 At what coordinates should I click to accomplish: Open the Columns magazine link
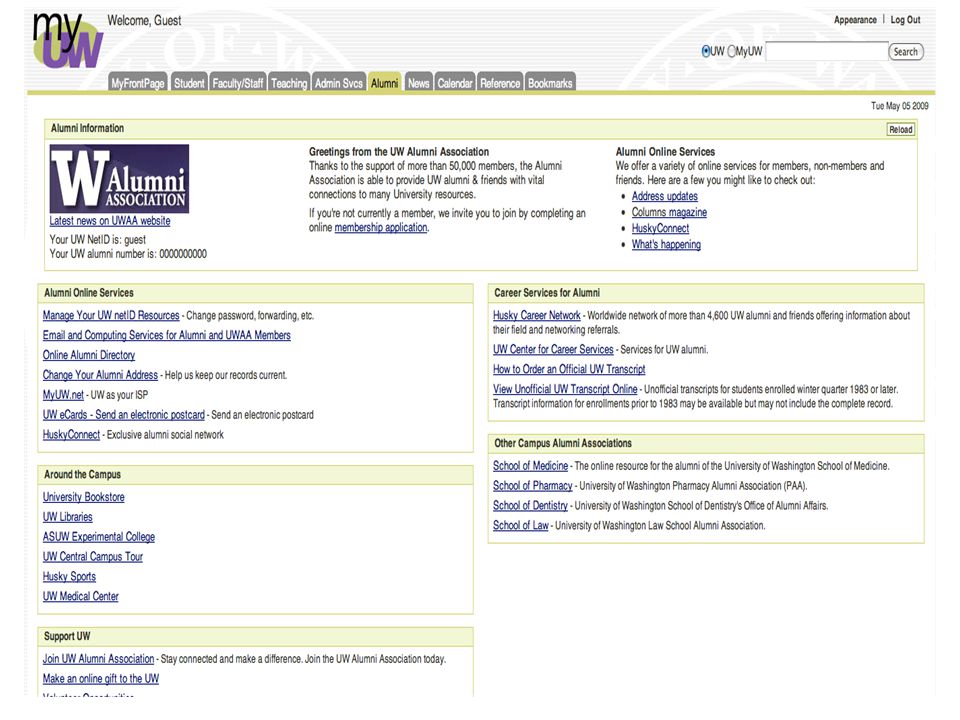669,212
